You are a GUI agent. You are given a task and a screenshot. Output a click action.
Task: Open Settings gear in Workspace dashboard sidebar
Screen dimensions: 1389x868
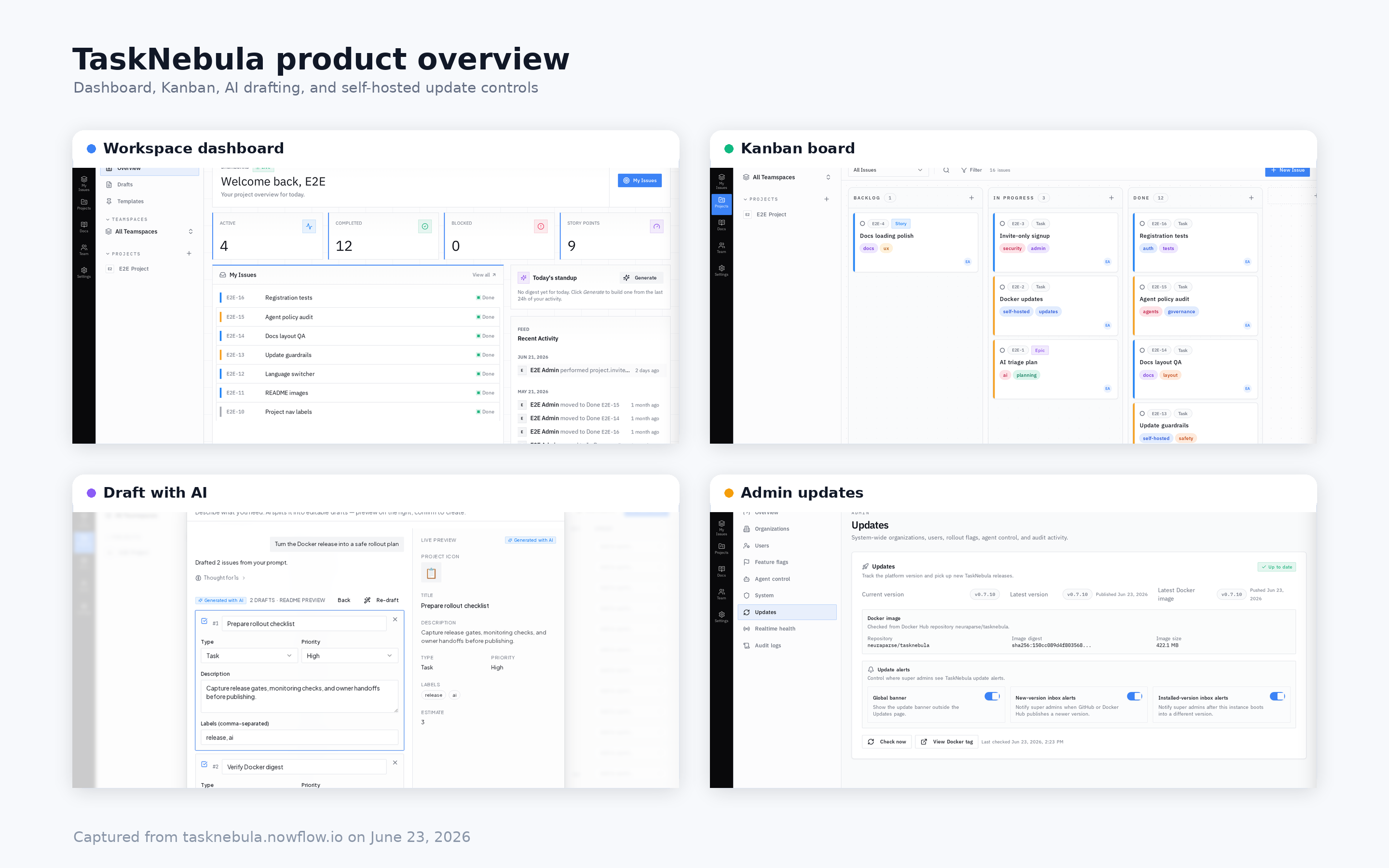click(84, 272)
